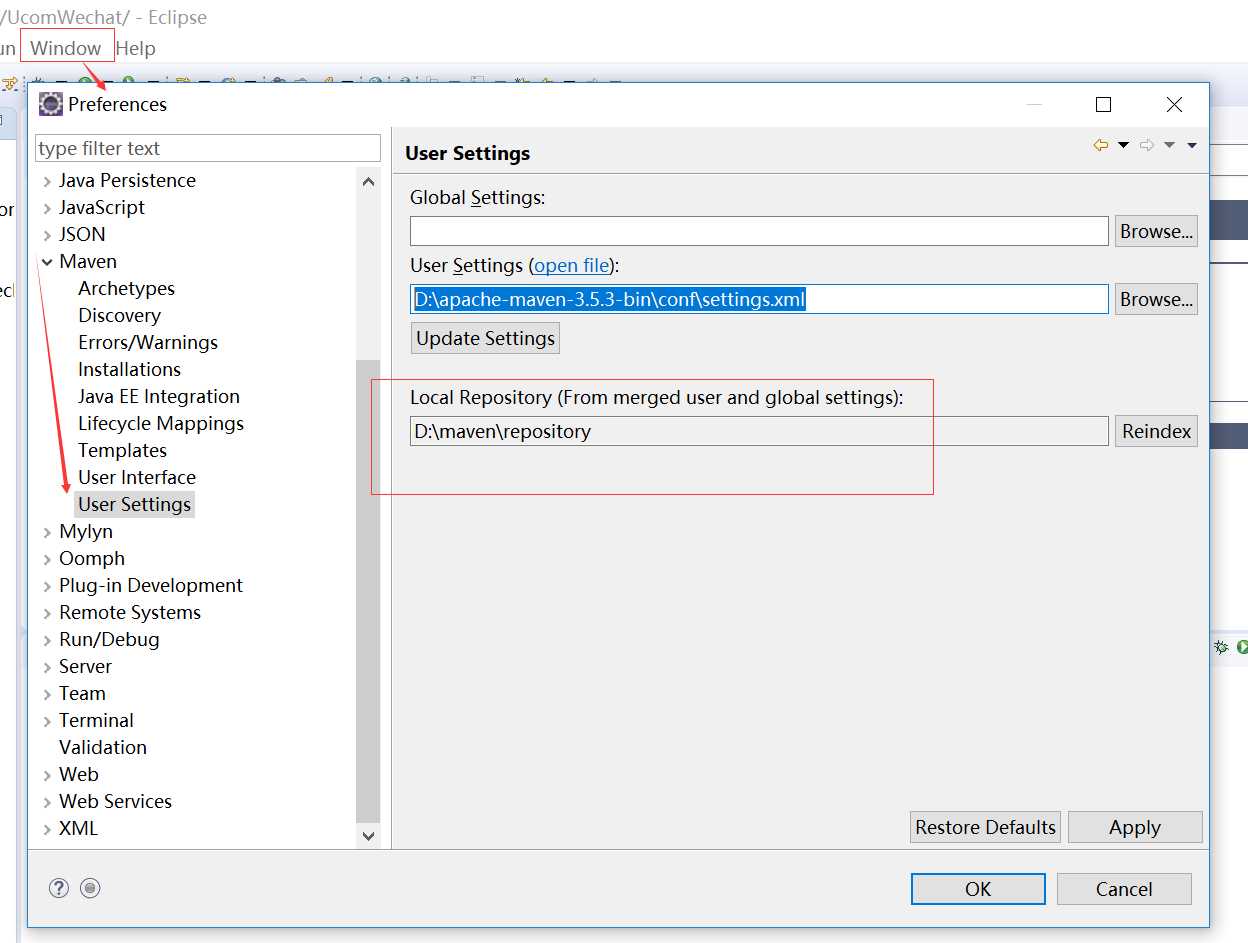Click tree scrollbar down arrow
This screenshot has width=1248, height=943.
pyautogui.click(x=368, y=835)
